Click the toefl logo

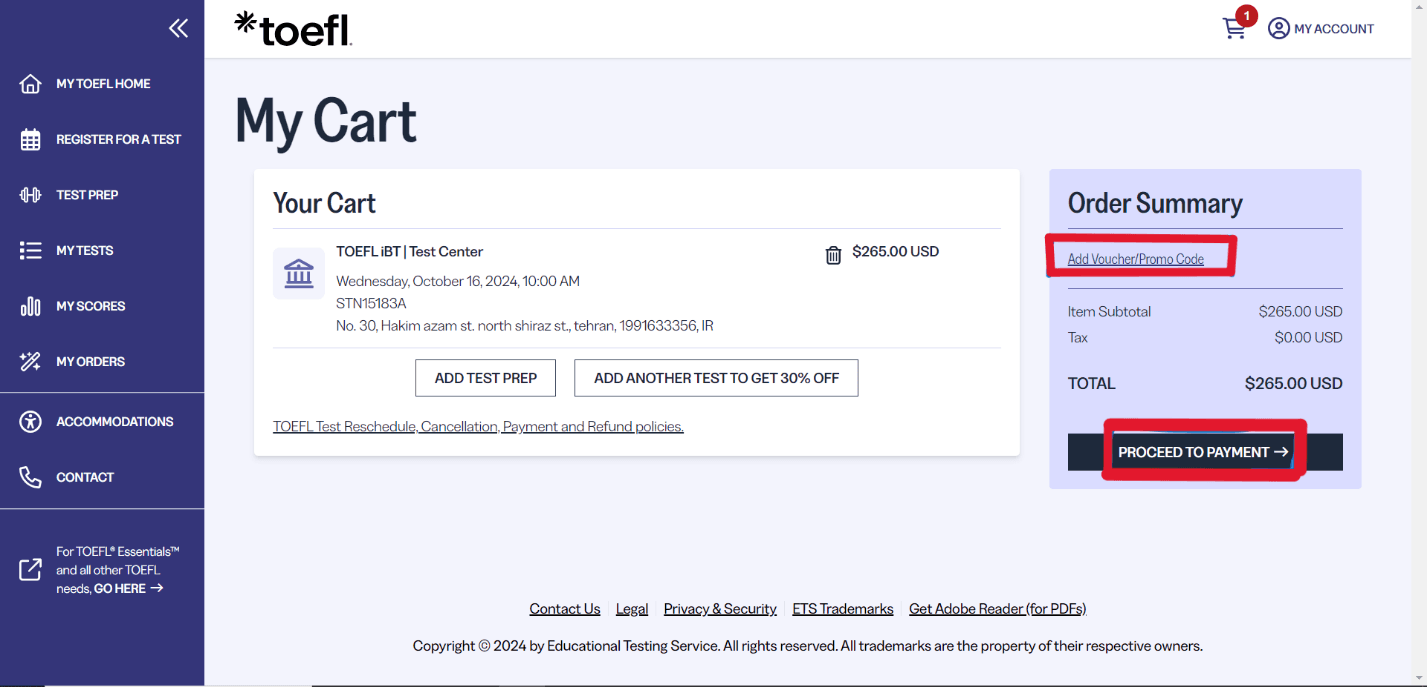[x=293, y=29]
